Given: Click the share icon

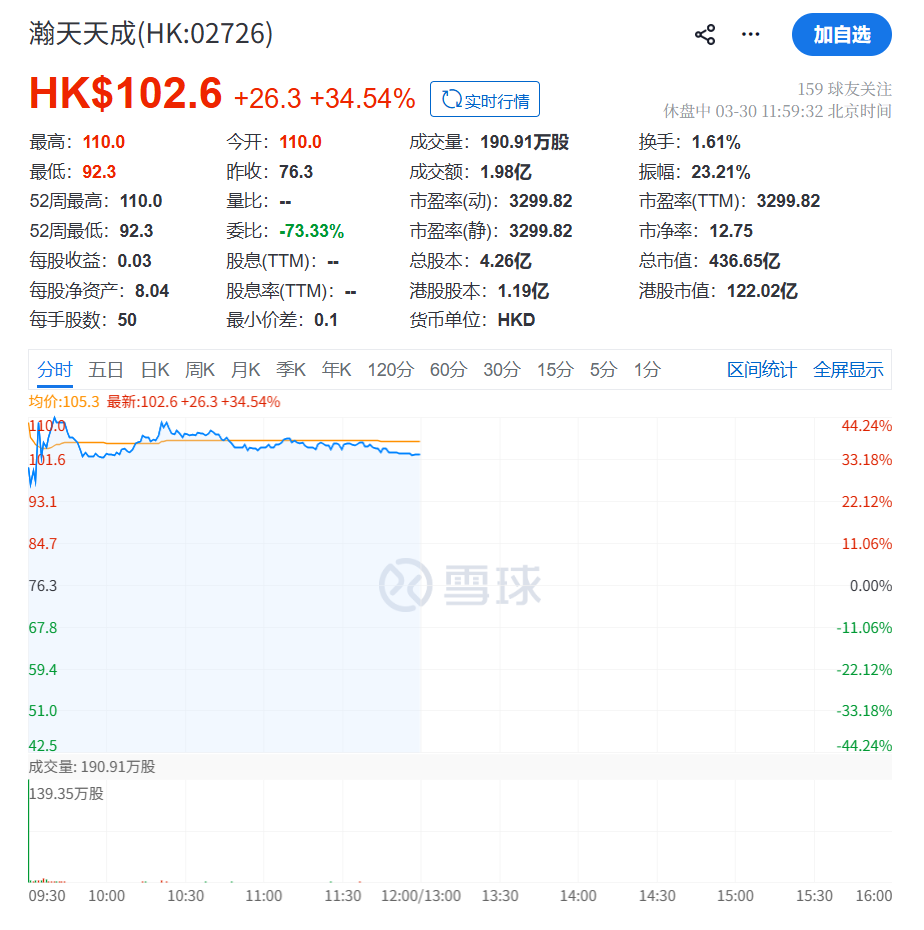Looking at the screenshot, I should (x=704, y=33).
